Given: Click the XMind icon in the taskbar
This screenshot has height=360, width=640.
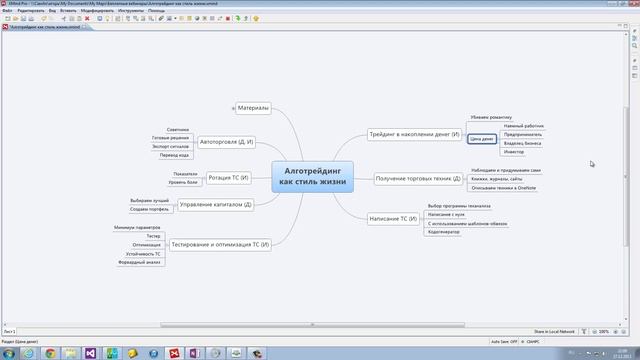Looking at the screenshot, I should coord(174,353).
